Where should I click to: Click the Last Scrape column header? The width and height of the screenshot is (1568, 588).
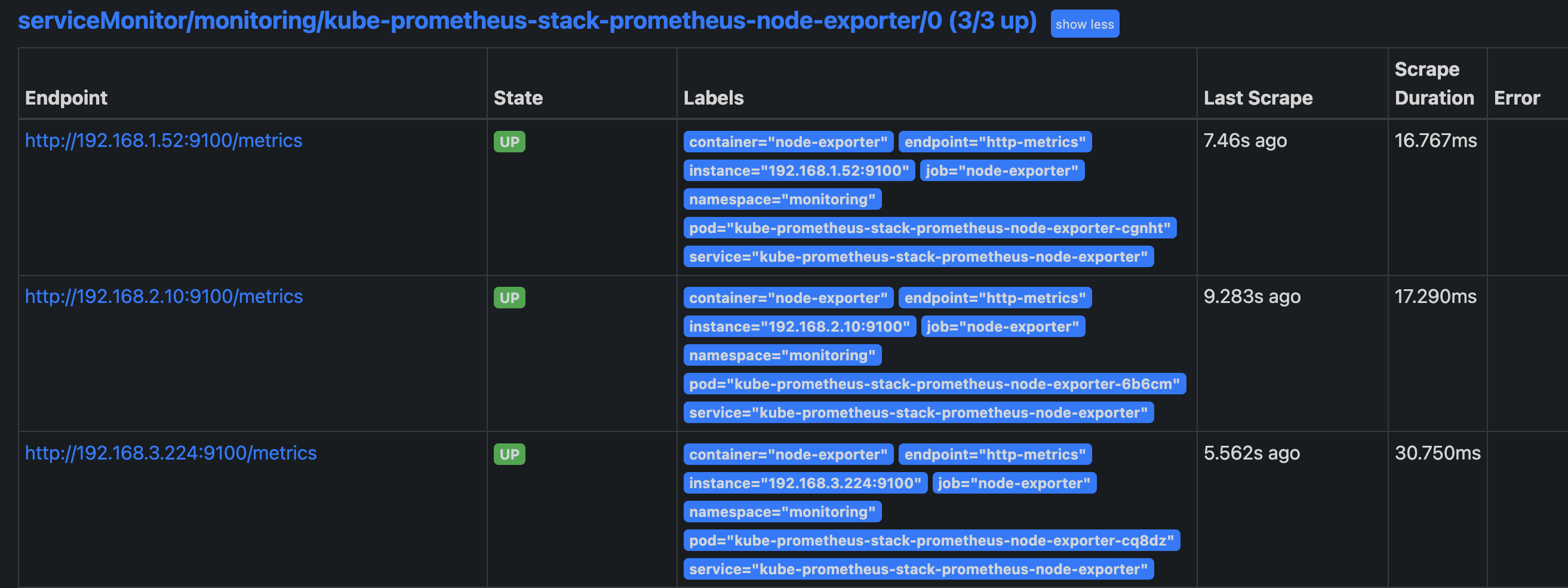click(x=1258, y=98)
